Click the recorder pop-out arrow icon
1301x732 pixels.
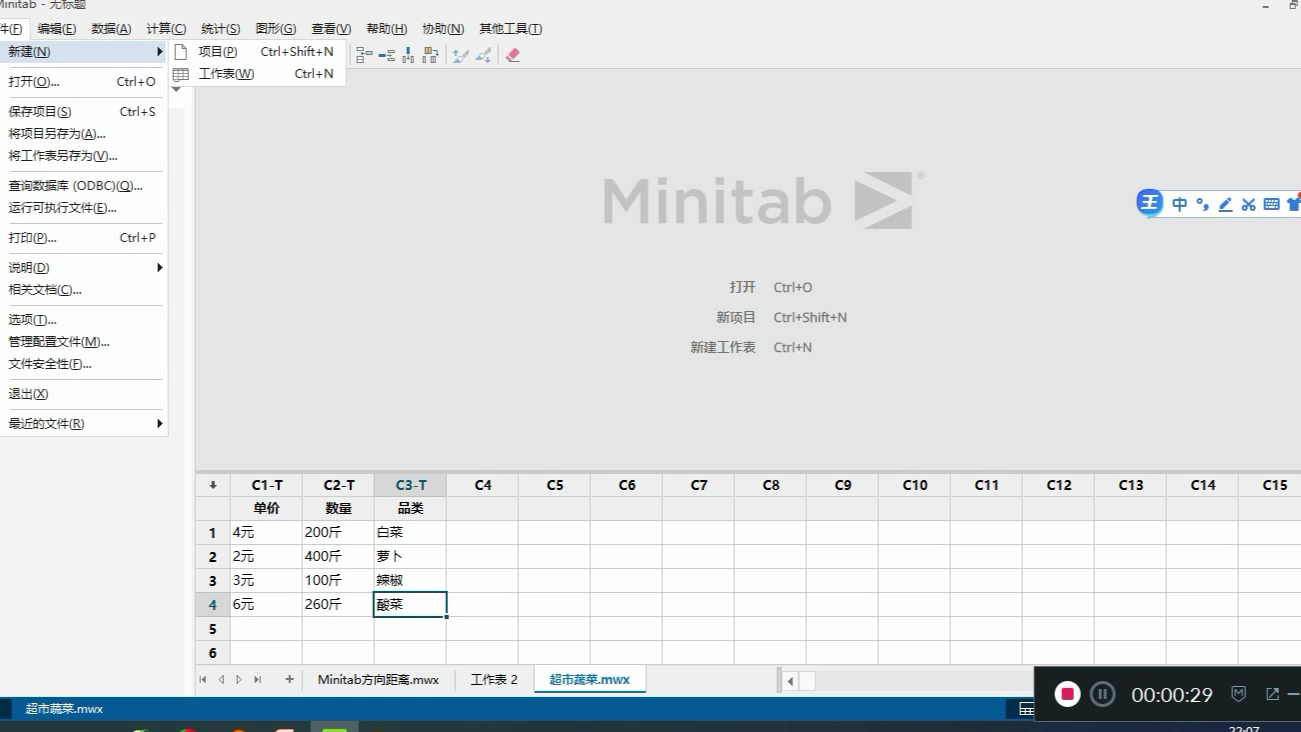1272,694
